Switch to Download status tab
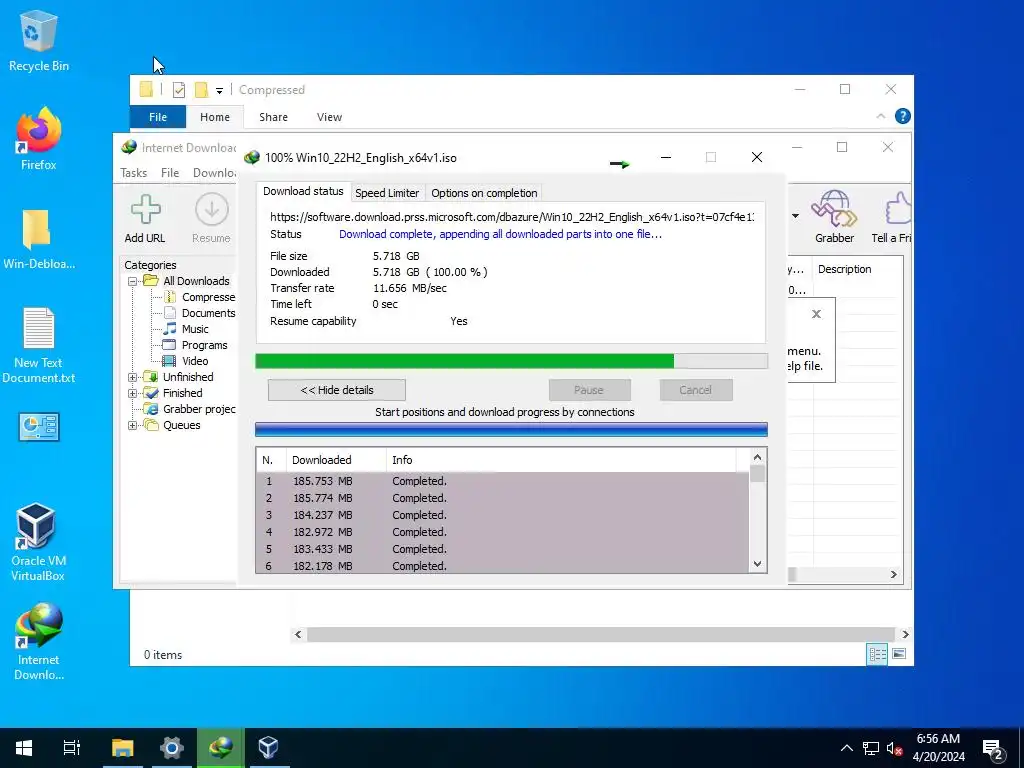The image size is (1024, 768). [x=303, y=191]
